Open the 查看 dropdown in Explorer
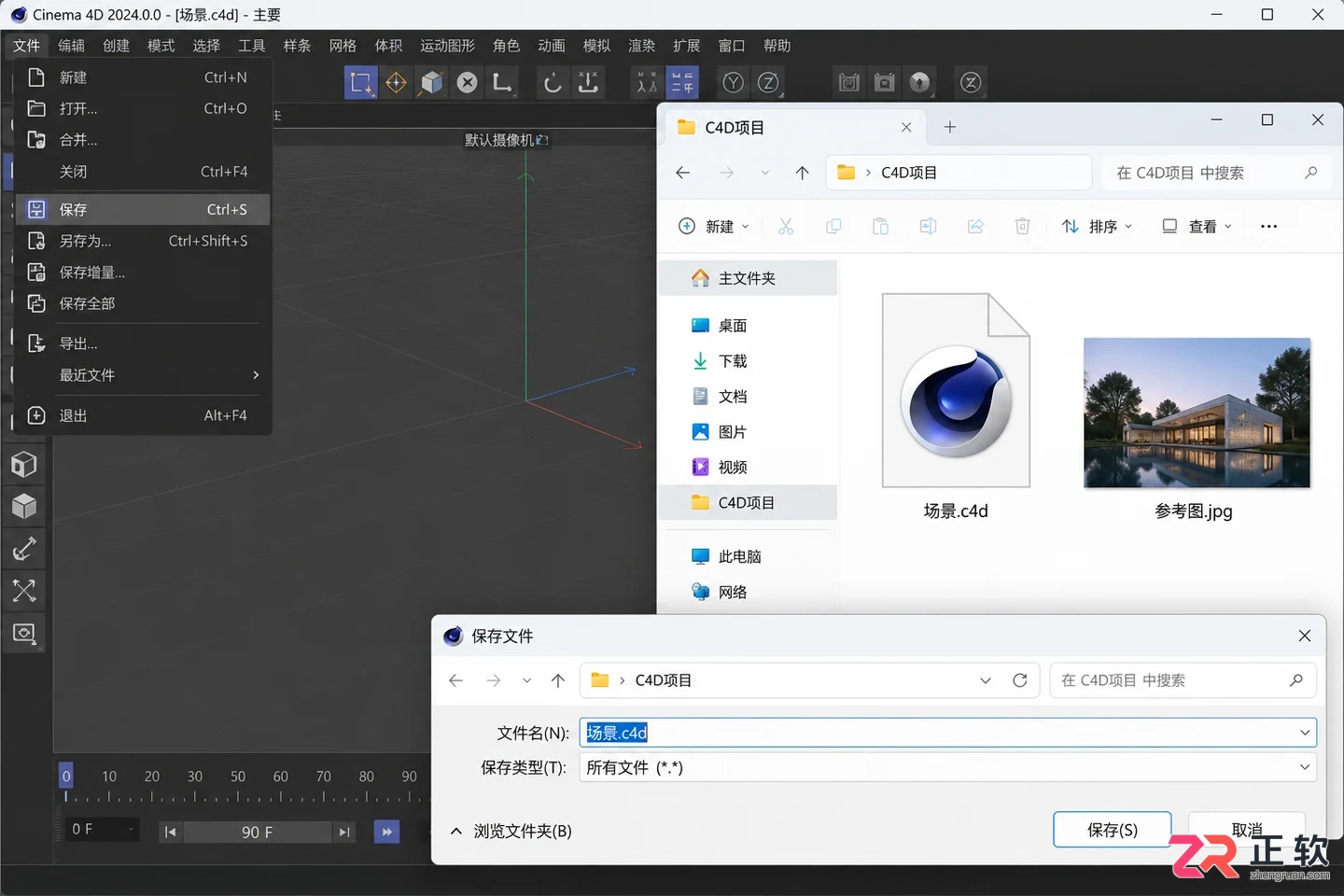 click(x=1197, y=226)
